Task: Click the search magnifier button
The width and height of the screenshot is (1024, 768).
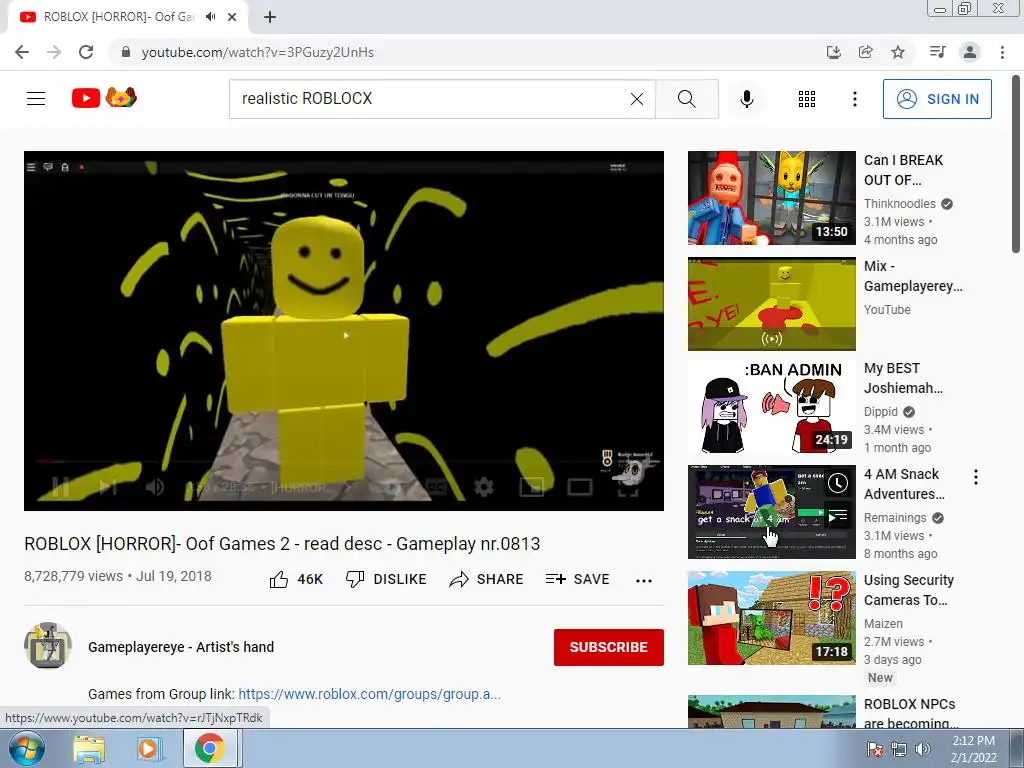Action: tap(686, 99)
